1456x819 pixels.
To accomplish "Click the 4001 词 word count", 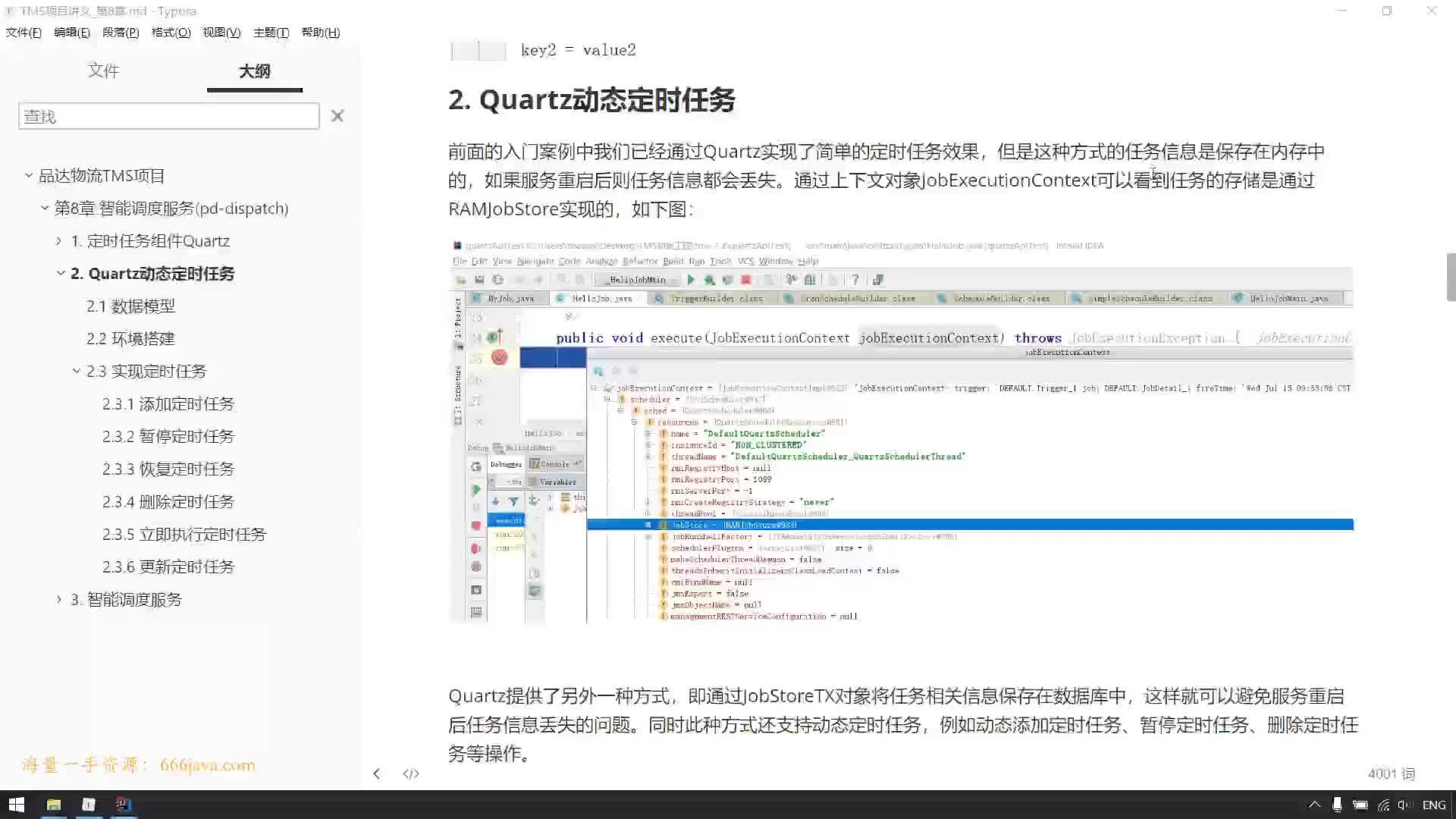I will (x=1392, y=773).
